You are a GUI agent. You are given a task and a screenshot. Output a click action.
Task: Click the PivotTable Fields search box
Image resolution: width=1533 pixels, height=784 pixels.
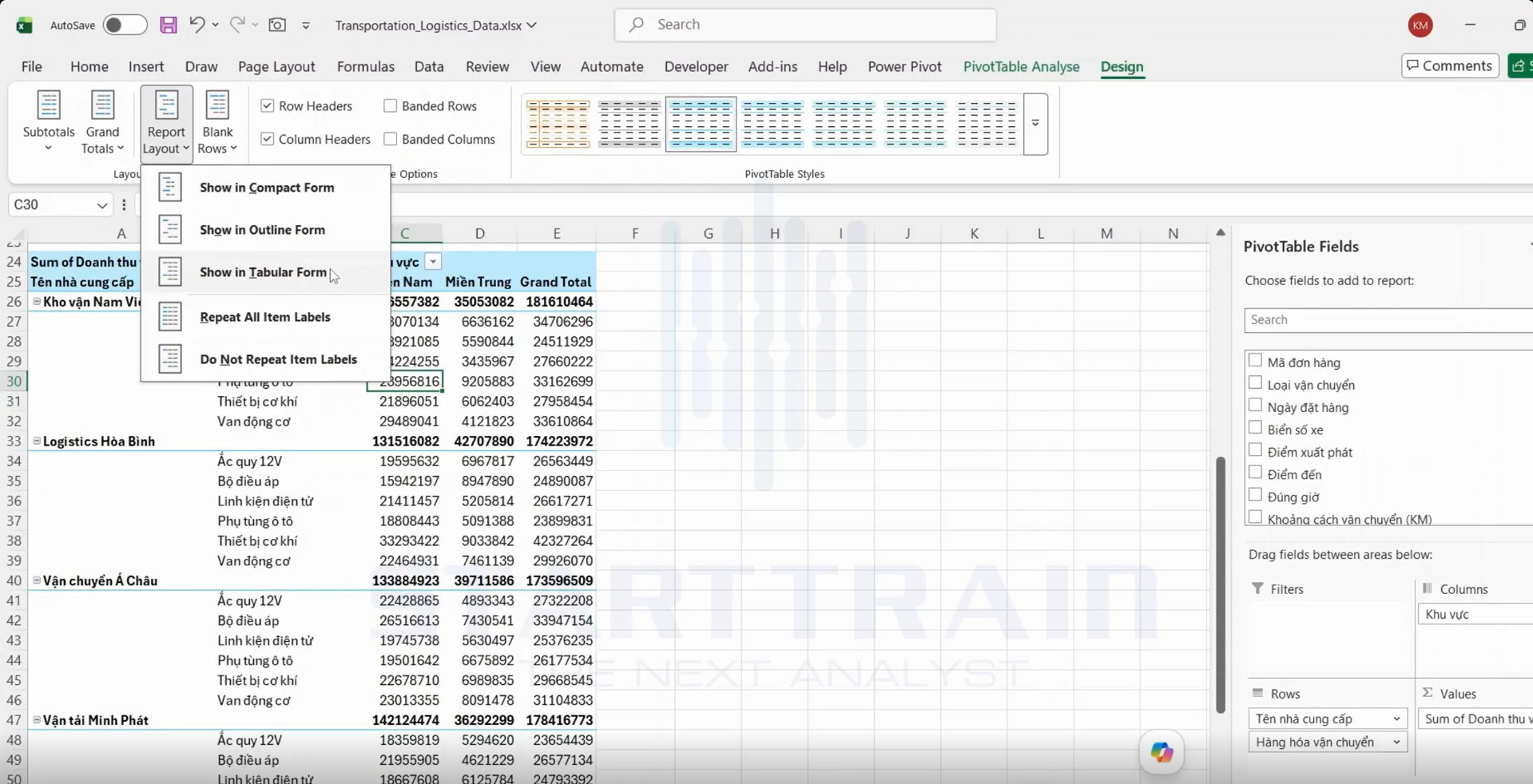pos(1388,319)
